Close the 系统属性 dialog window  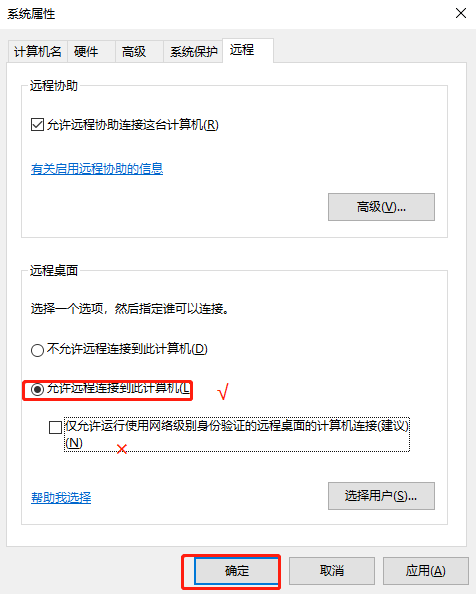click(460, 14)
